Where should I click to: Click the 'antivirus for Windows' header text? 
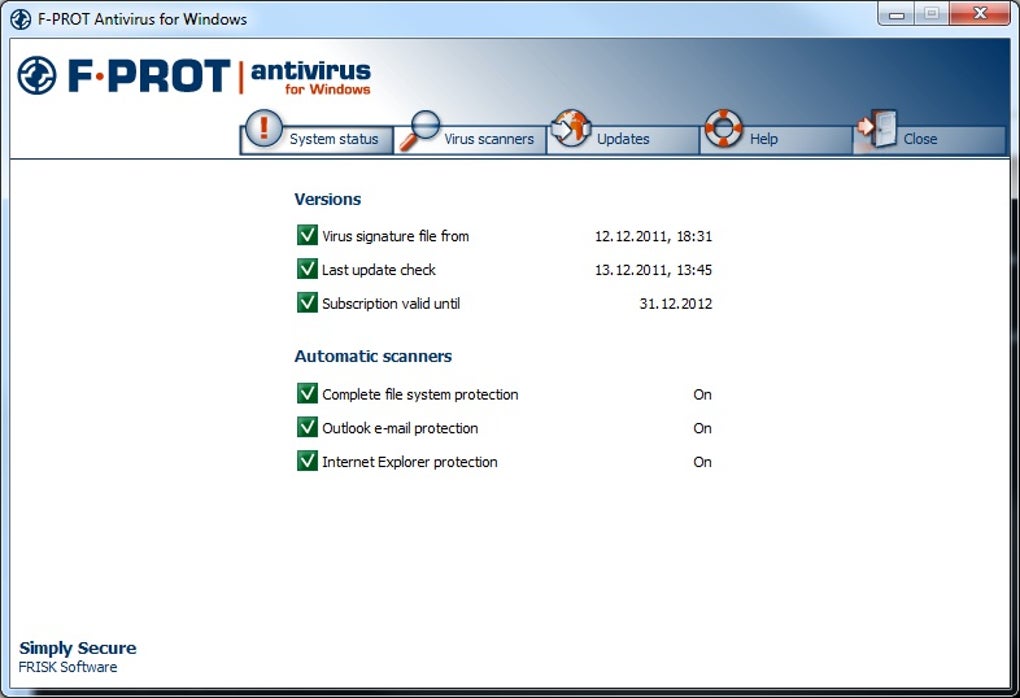coord(311,77)
